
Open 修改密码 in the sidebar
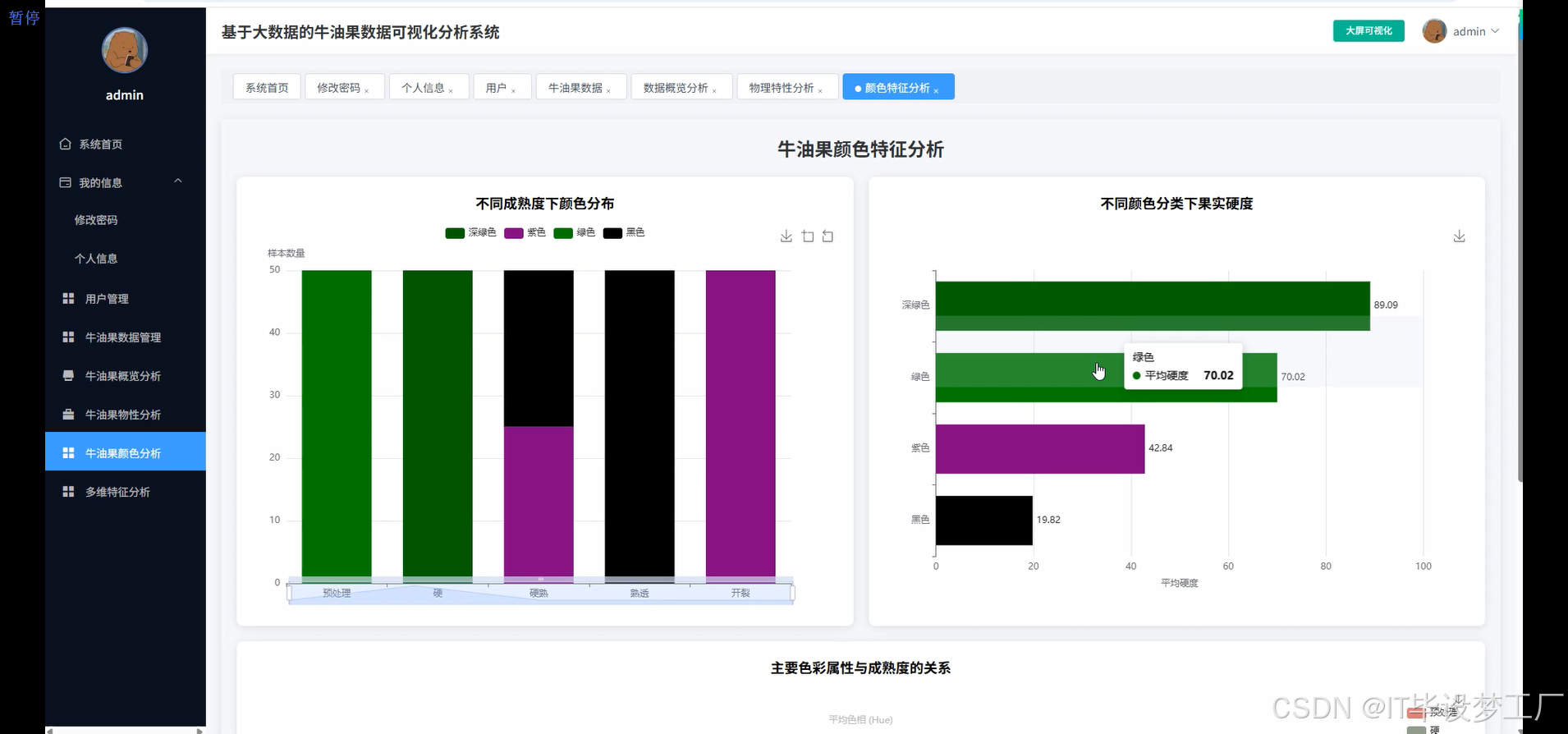tap(96, 220)
